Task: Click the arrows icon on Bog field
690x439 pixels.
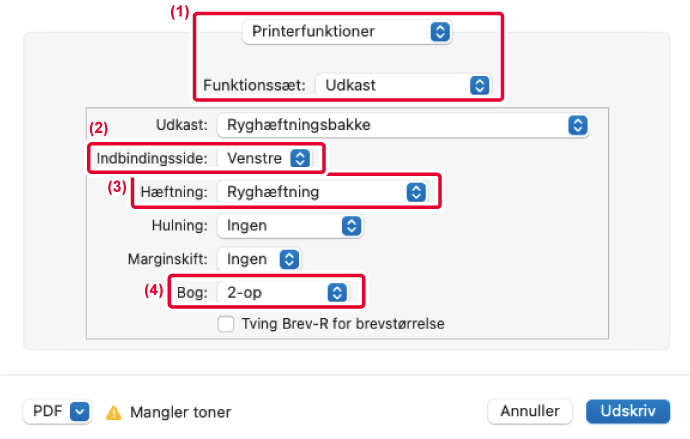Action: coord(337,293)
